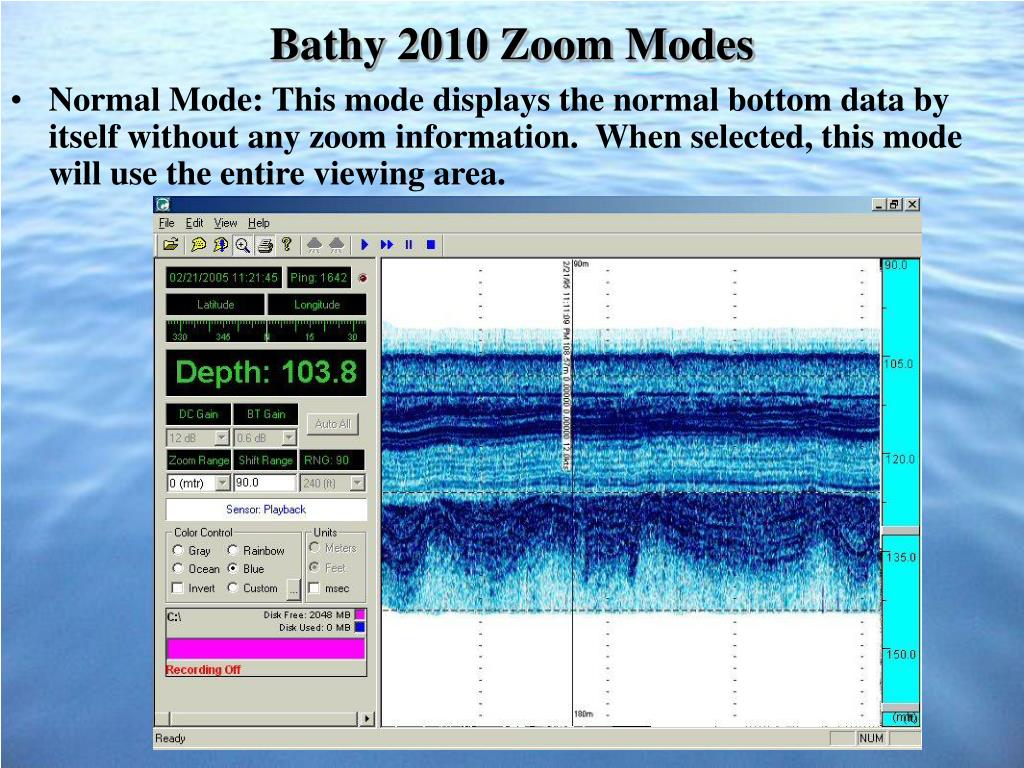1024x768 pixels.
Task: Open the Help menu
Action: click(x=259, y=223)
